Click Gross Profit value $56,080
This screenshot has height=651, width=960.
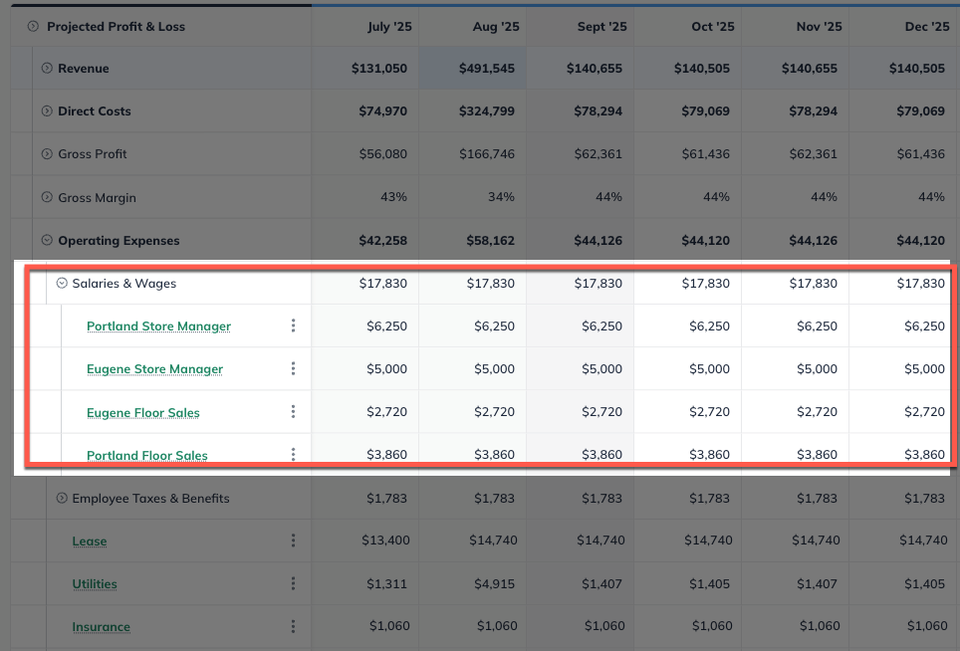pyautogui.click(x=383, y=154)
